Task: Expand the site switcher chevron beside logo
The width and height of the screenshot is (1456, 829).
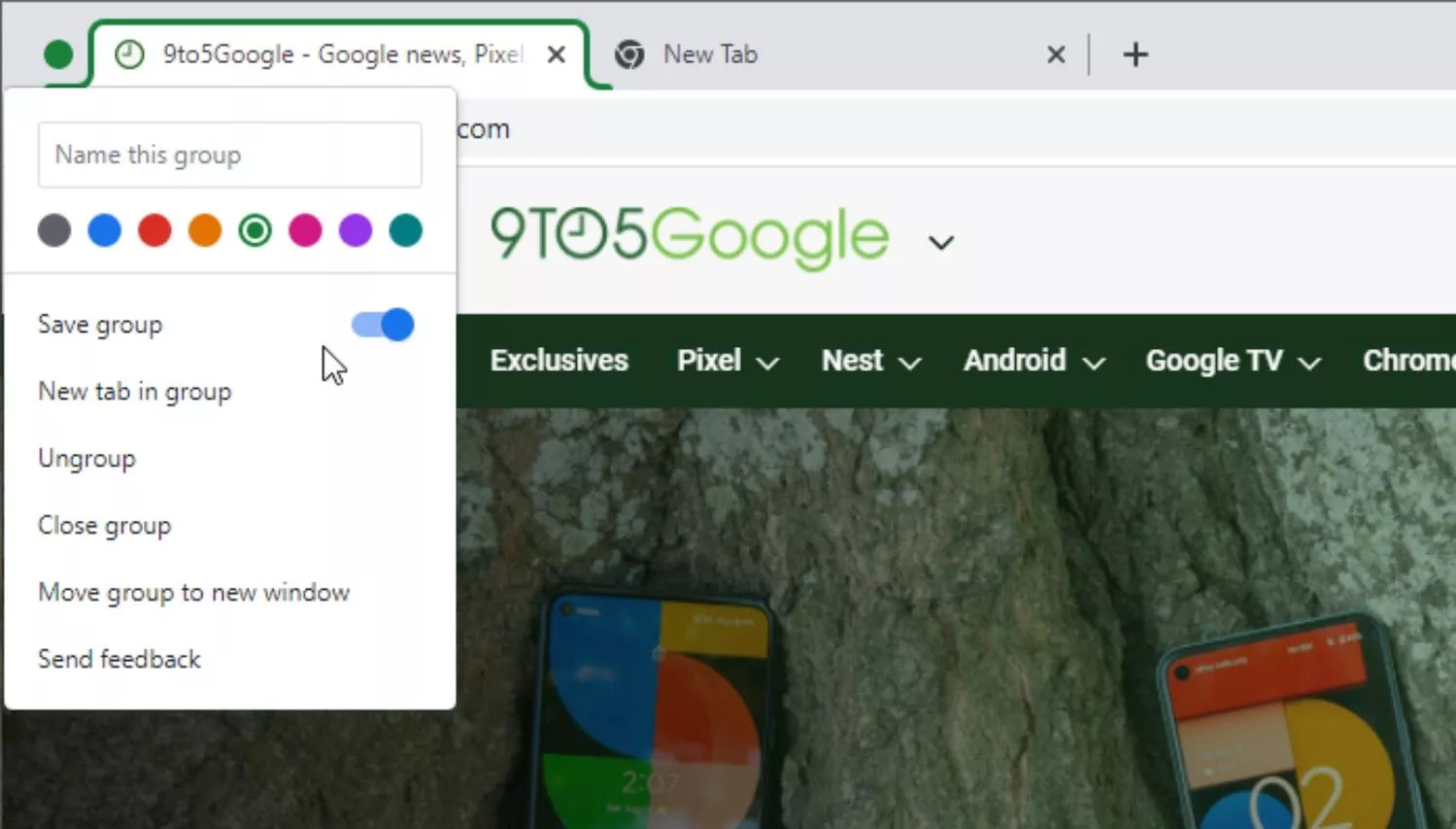Action: 940,242
